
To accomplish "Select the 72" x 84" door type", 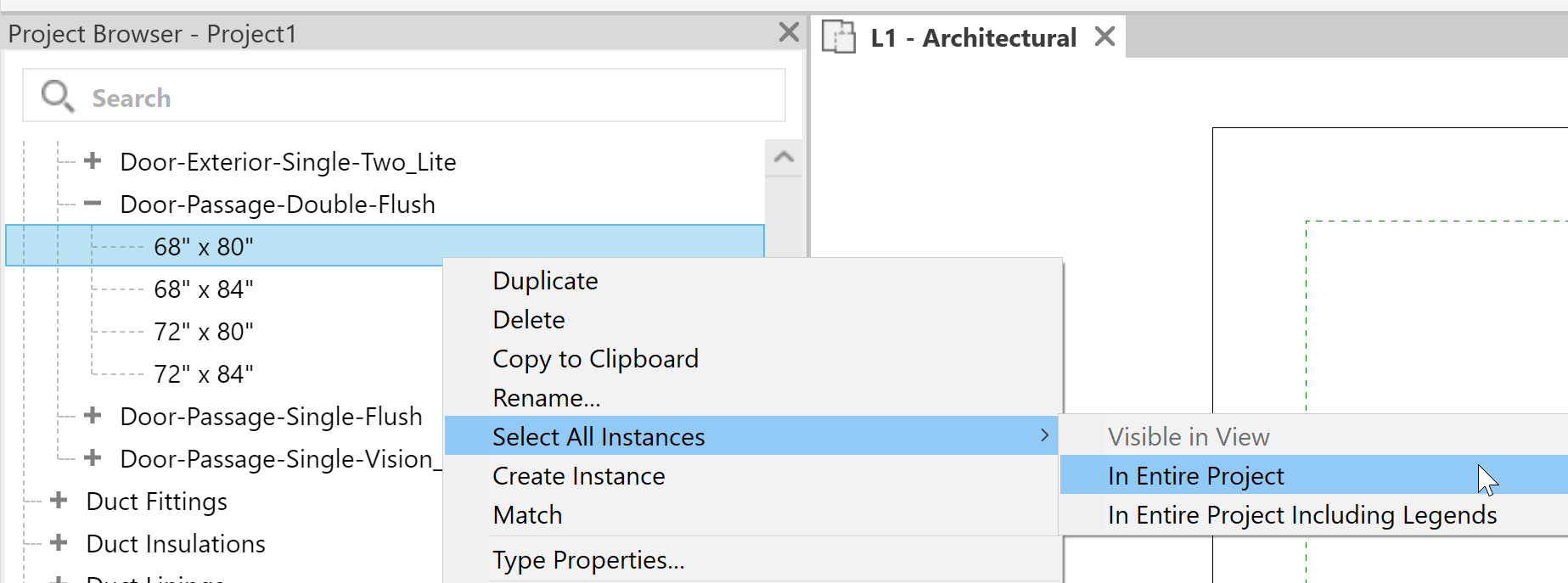I will [x=204, y=373].
